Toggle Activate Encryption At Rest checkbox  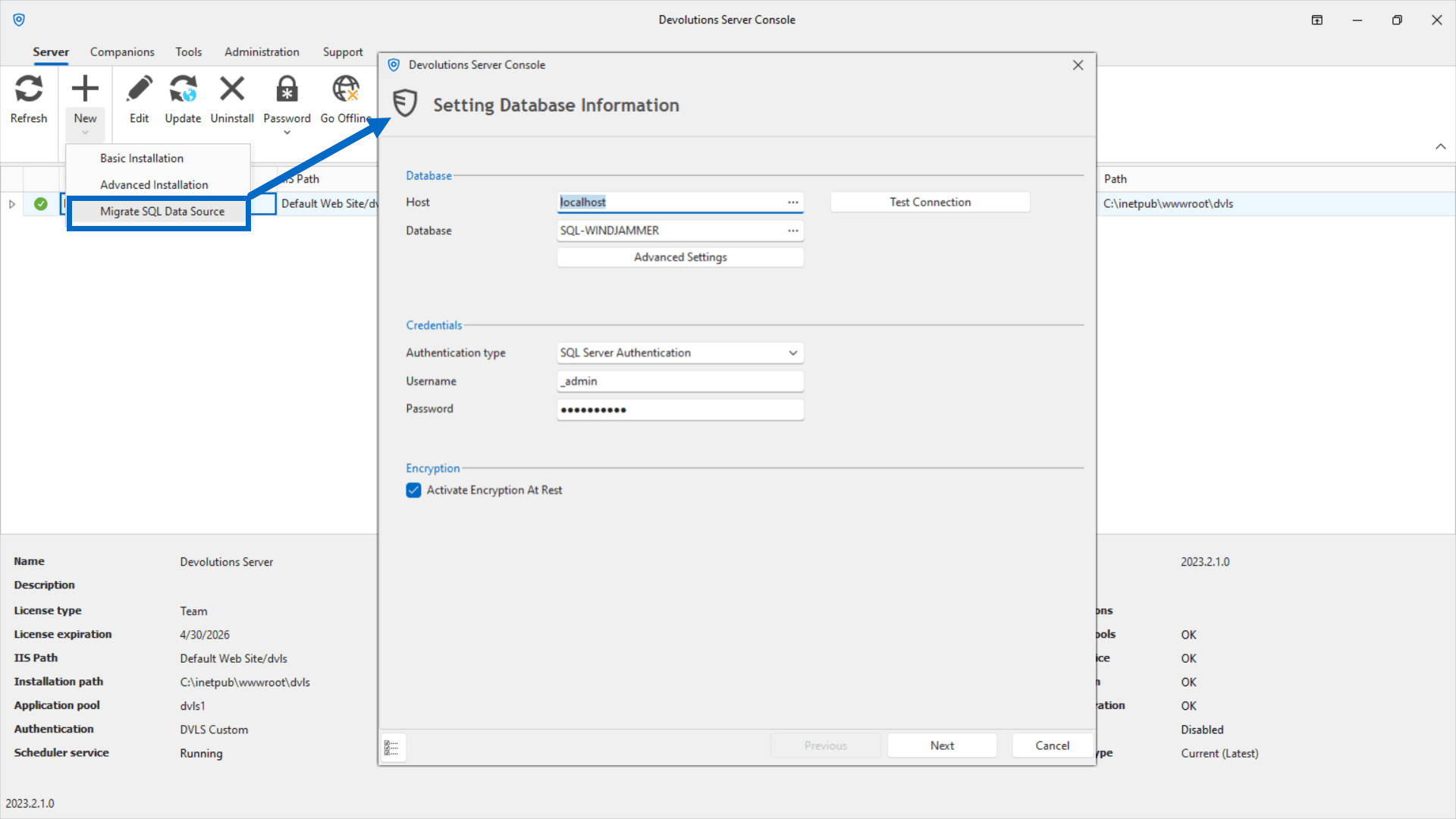click(x=413, y=491)
